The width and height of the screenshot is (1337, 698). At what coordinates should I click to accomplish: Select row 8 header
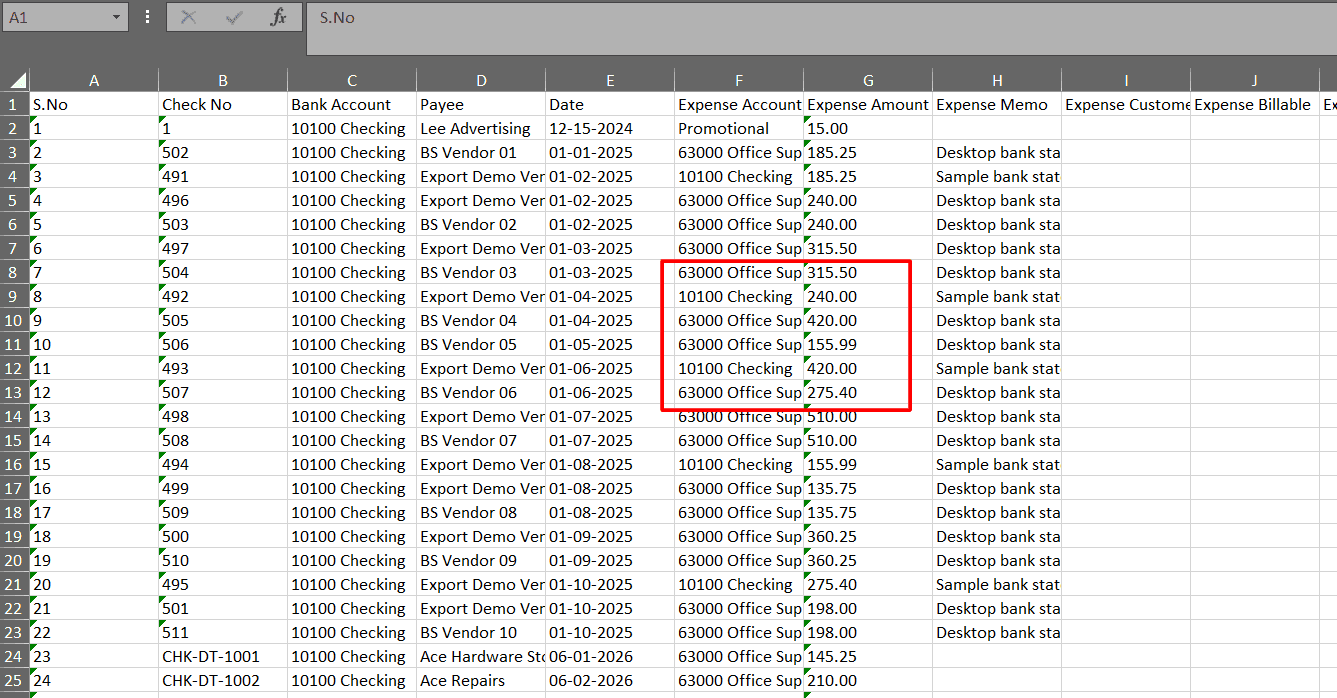[x=14, y=273]
